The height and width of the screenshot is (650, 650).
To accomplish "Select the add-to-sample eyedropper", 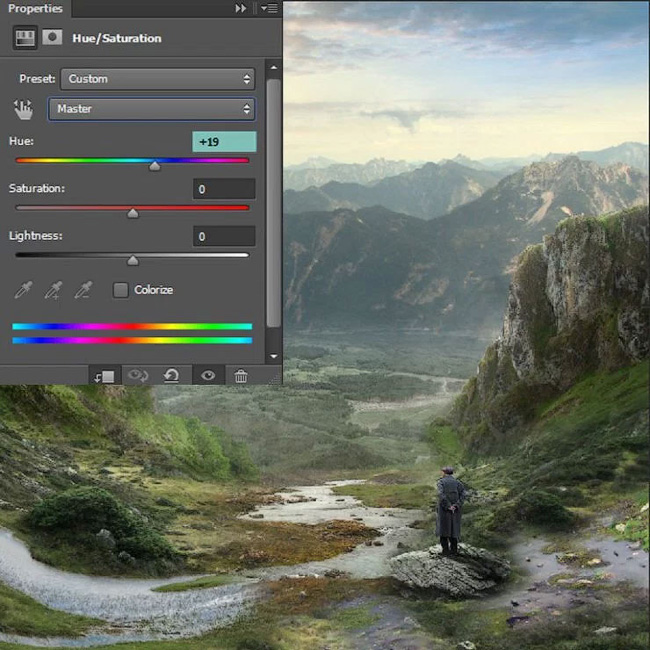I will tap(53, 290).
